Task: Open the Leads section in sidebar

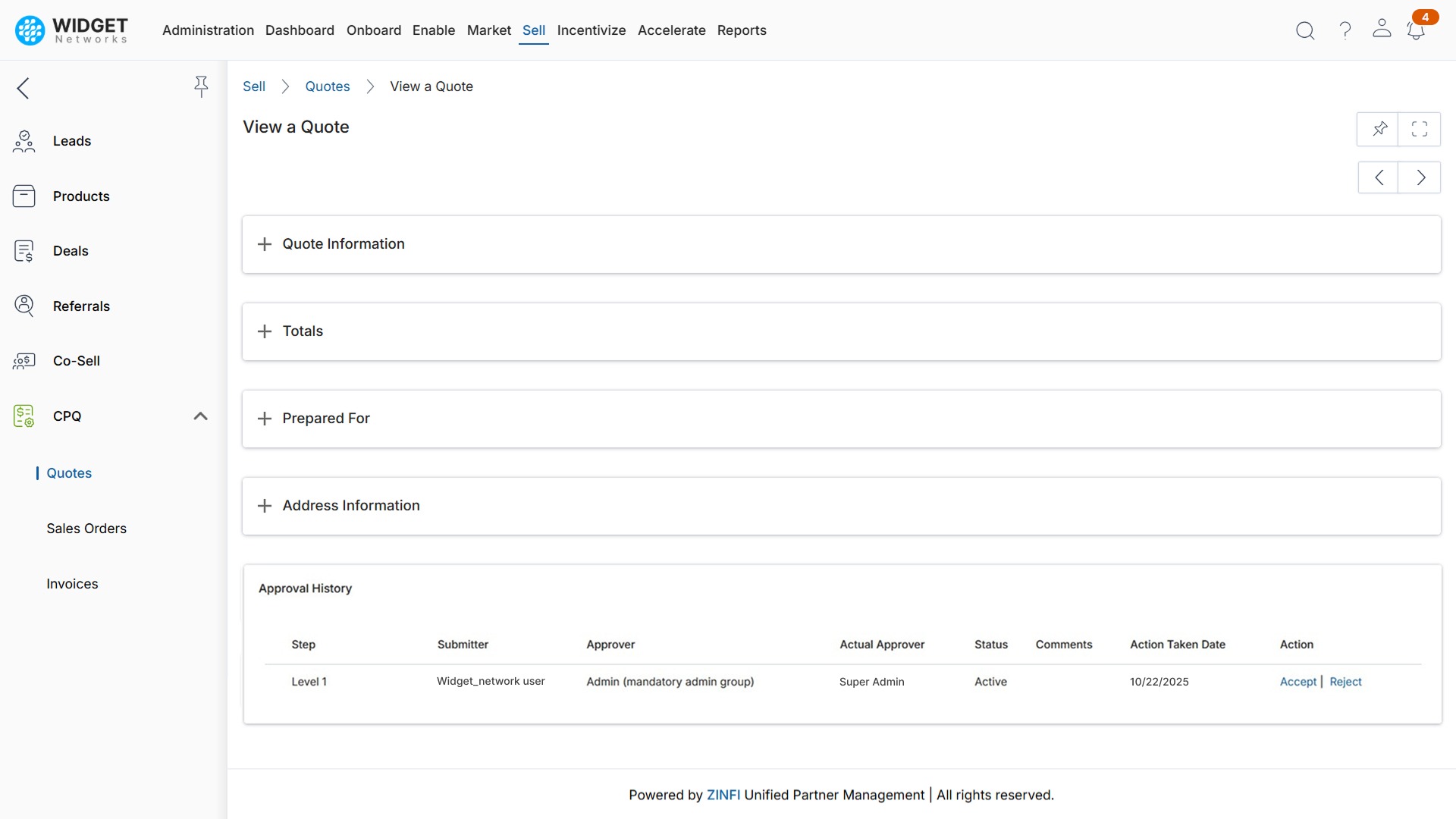Action: coord(24,140)
